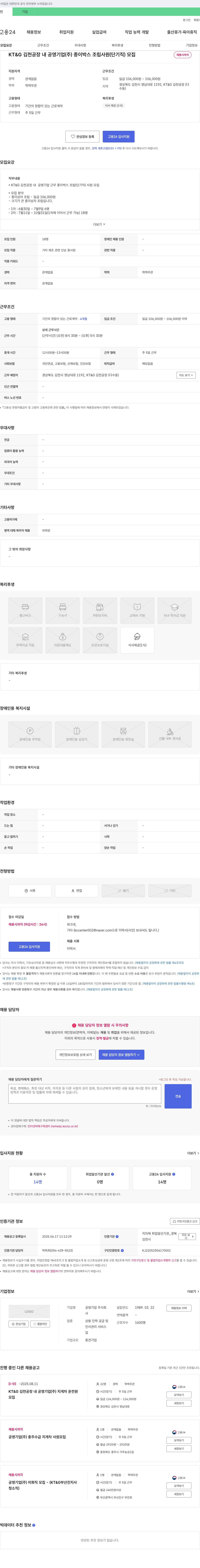Click 더보기 beside 기업정보 heading
This screenshot has height=1568, width=200.
193,1291
